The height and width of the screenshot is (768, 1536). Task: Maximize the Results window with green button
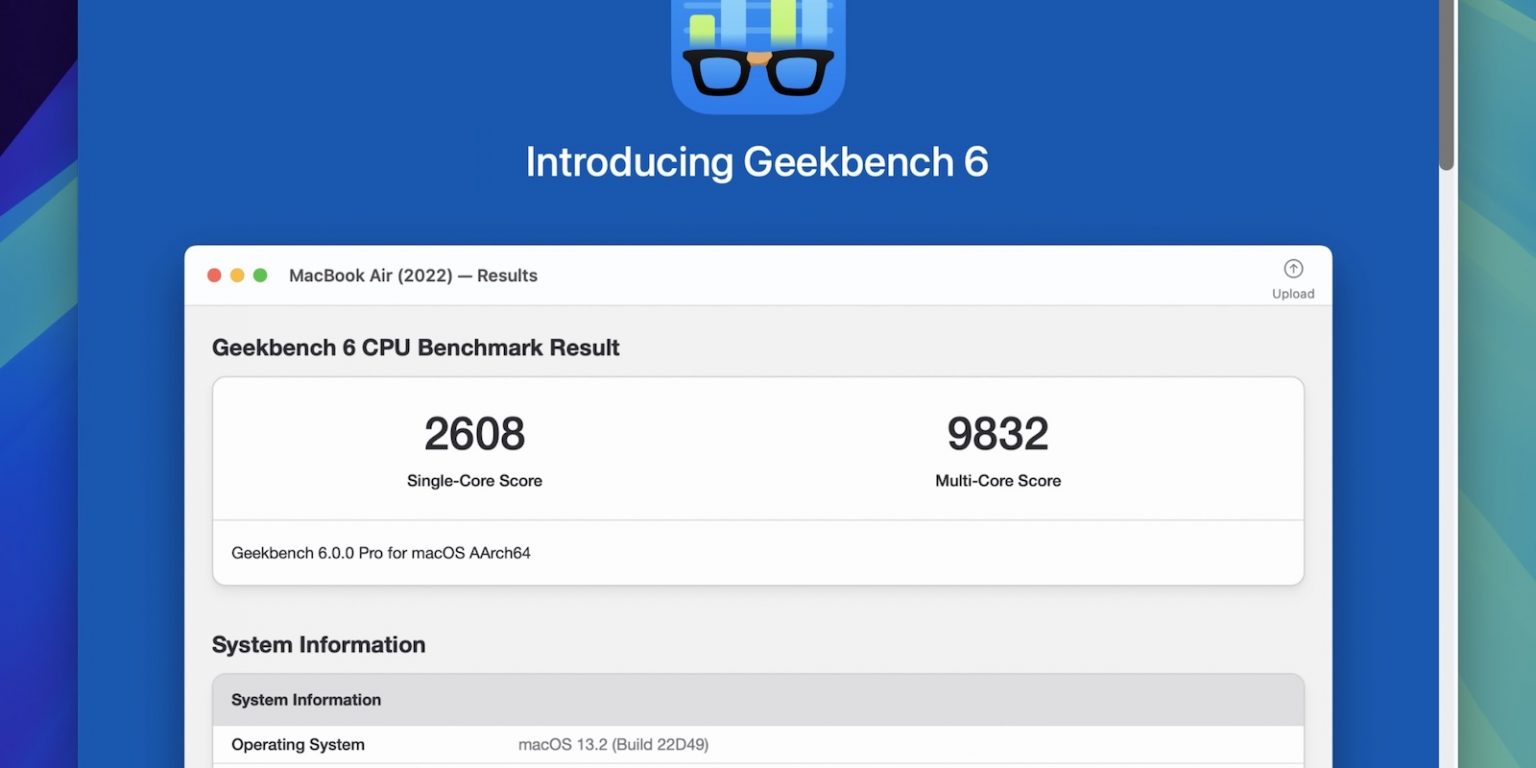point(260,275)
